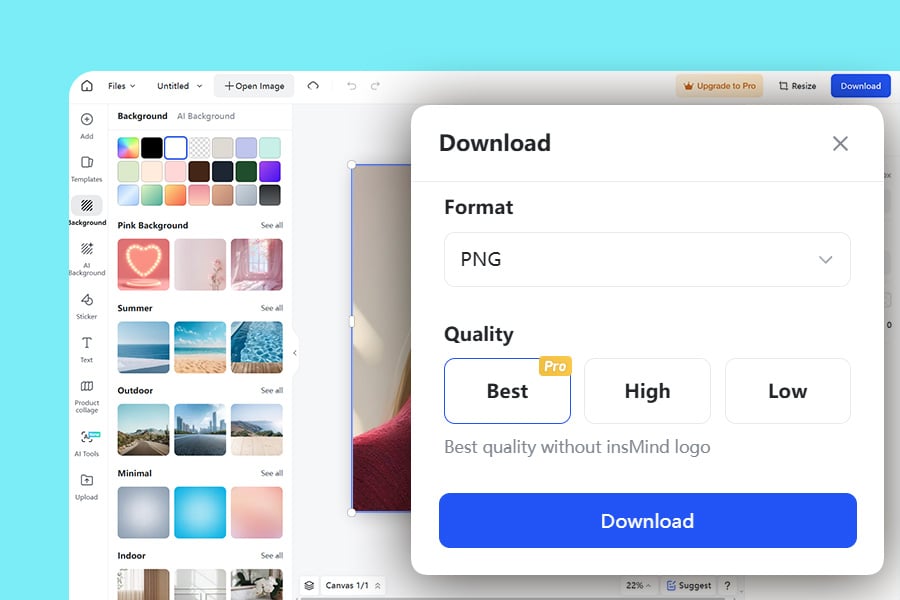Viewport: 900px width, 600px height.
Task: Redo the last action
Action: (375, 86)
